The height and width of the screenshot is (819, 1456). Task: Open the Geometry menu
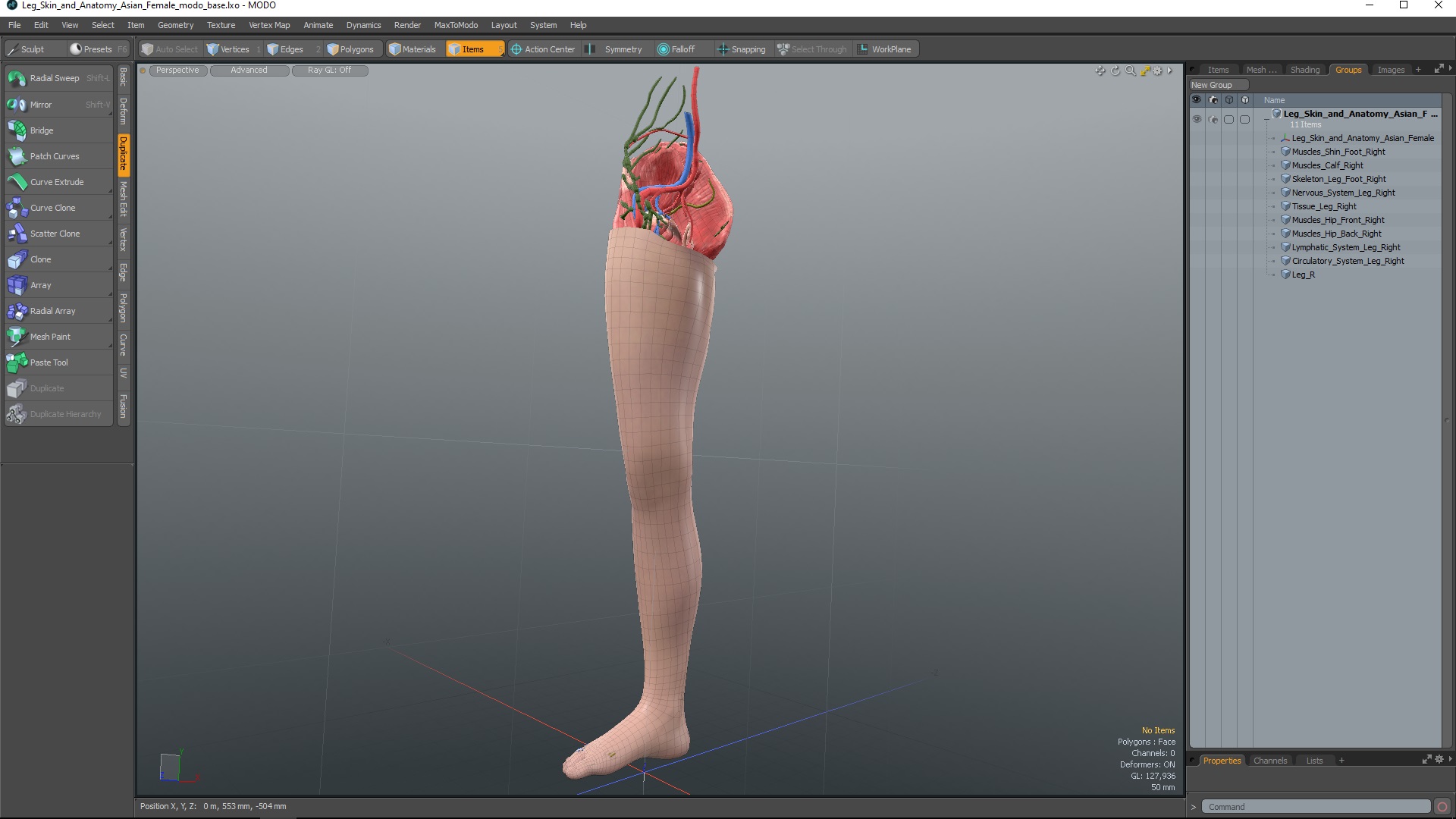pos(175,25)
